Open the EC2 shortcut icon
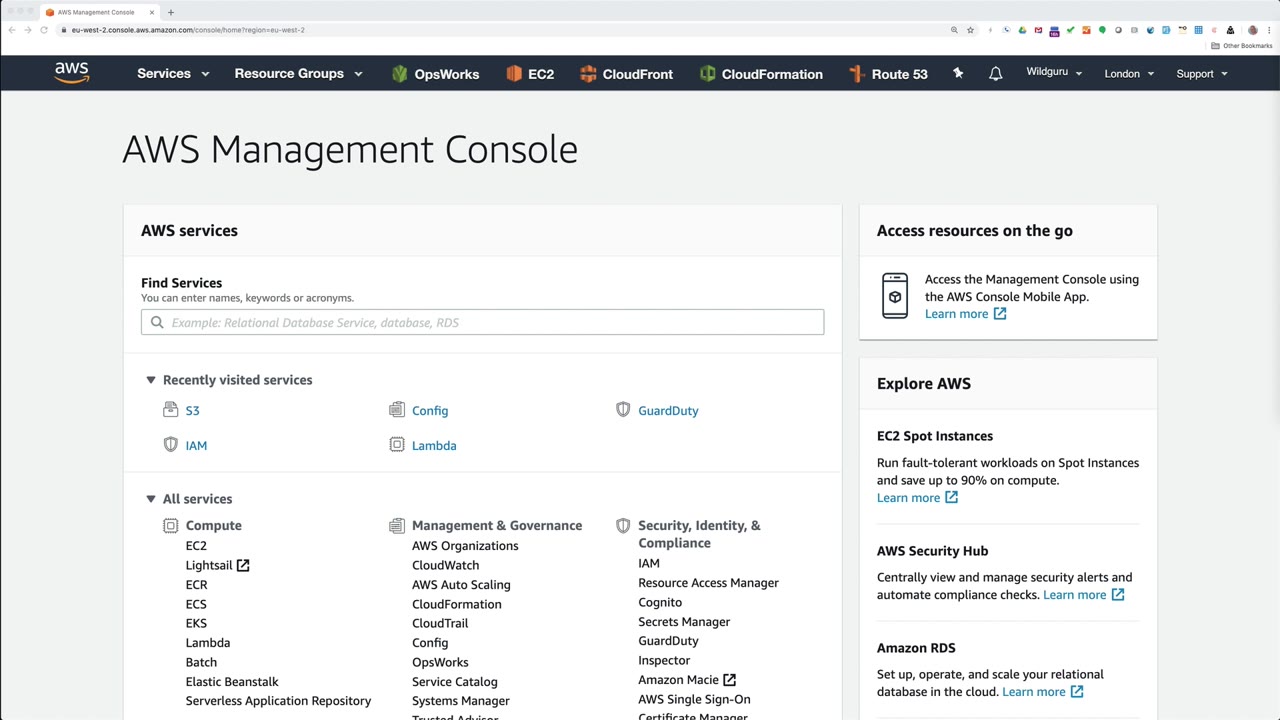 pos(514,74)
